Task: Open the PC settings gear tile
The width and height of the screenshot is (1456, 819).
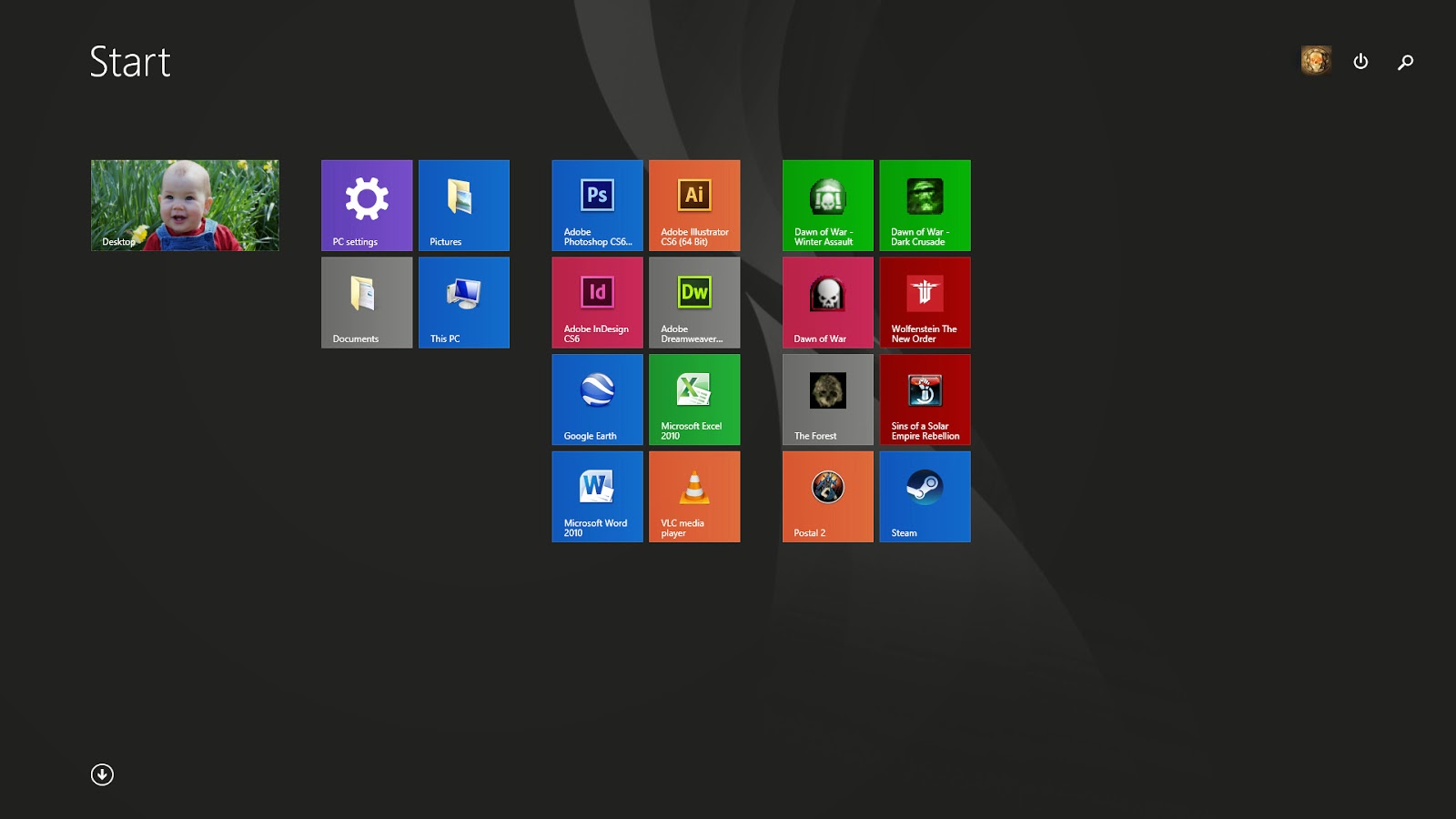Action: [x=367, y=206]
